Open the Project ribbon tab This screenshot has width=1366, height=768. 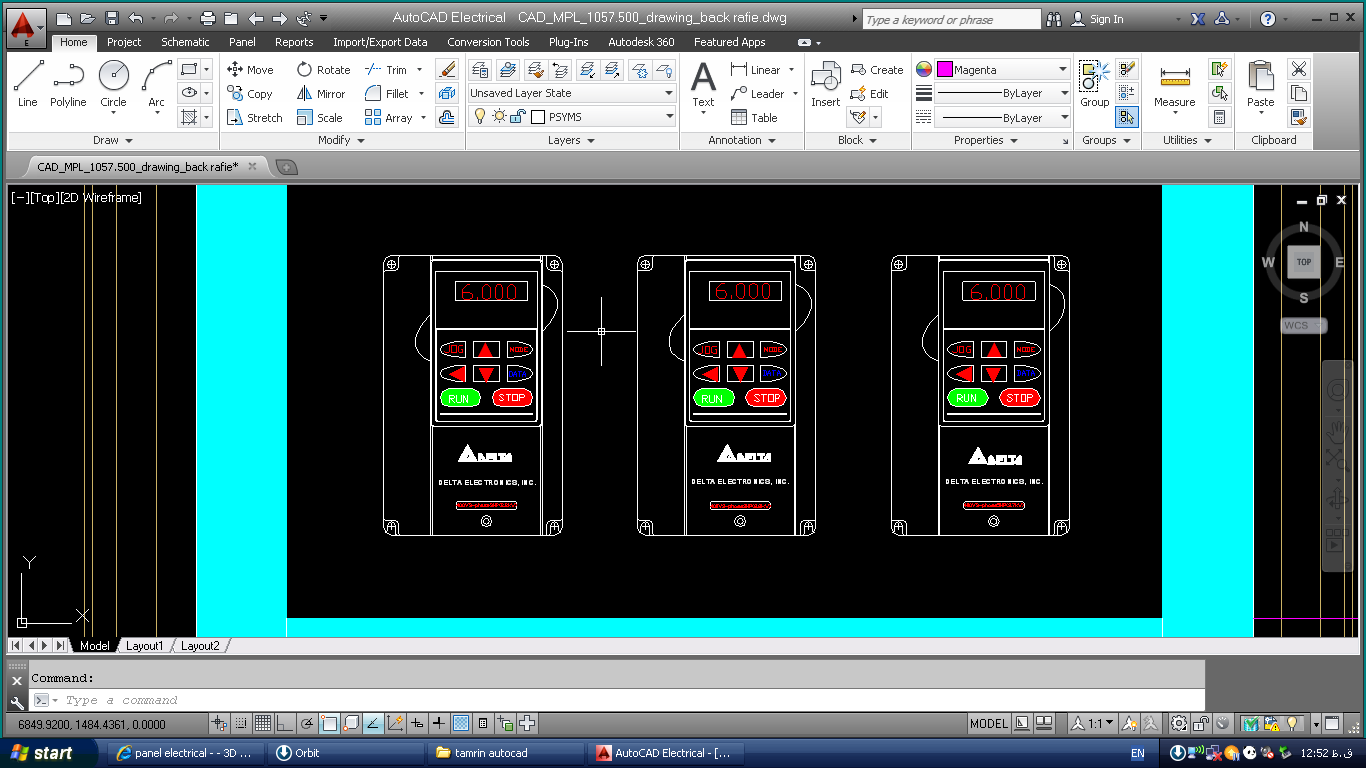coord(124,42)
